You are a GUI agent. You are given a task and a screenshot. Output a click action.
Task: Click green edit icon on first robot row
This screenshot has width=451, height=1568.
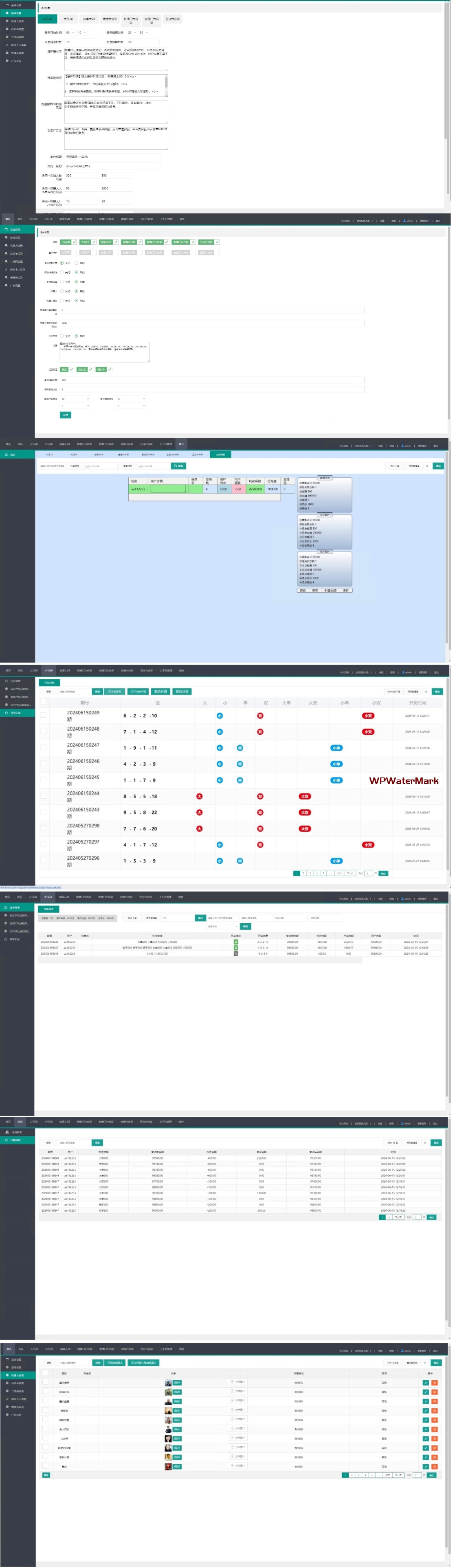coord(425,1383)
